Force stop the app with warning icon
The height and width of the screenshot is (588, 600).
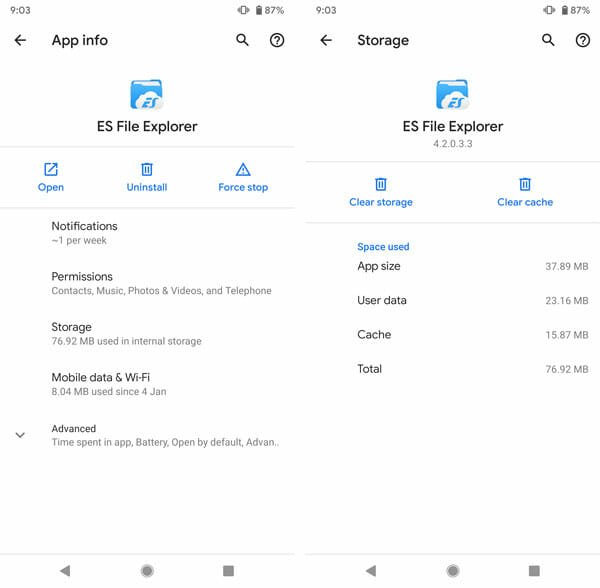[x=243, y=177]
